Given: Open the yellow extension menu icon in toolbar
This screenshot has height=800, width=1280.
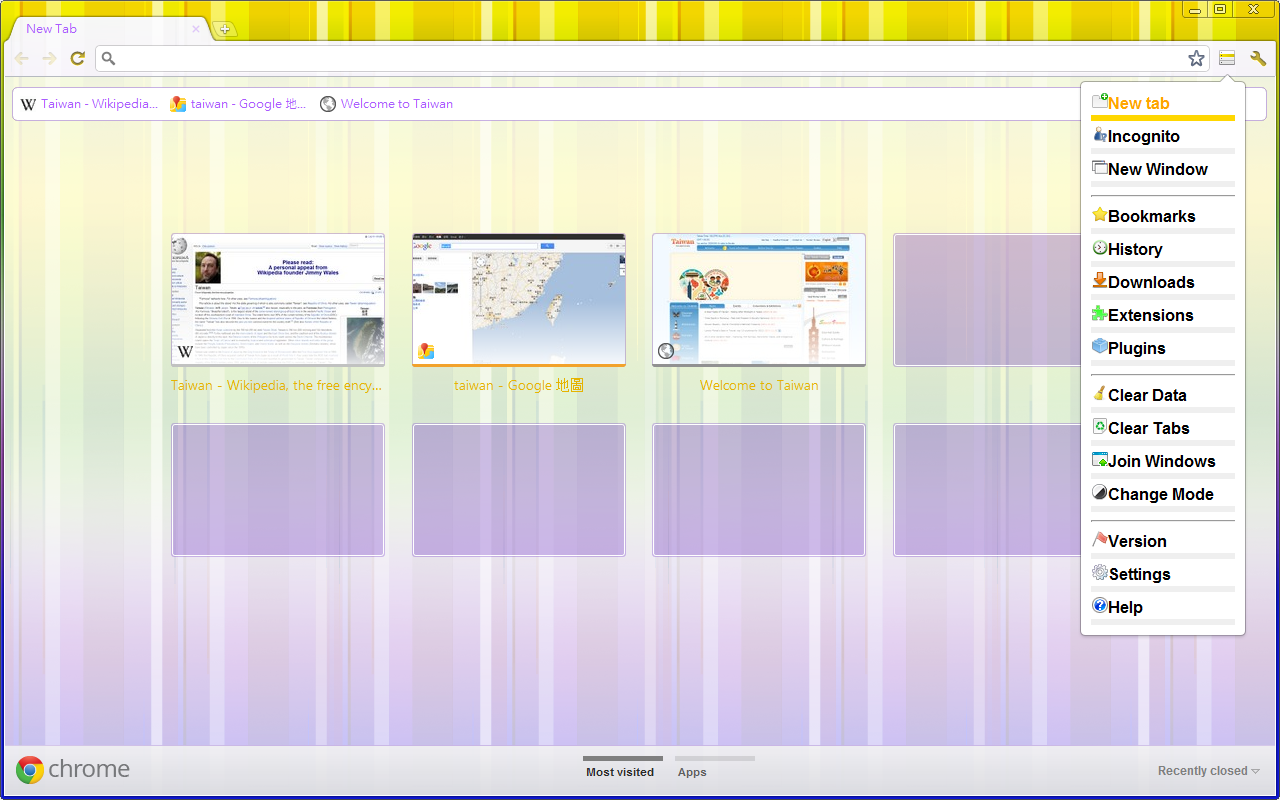Looking at the screenshot, I should [x=1227, y=59].
